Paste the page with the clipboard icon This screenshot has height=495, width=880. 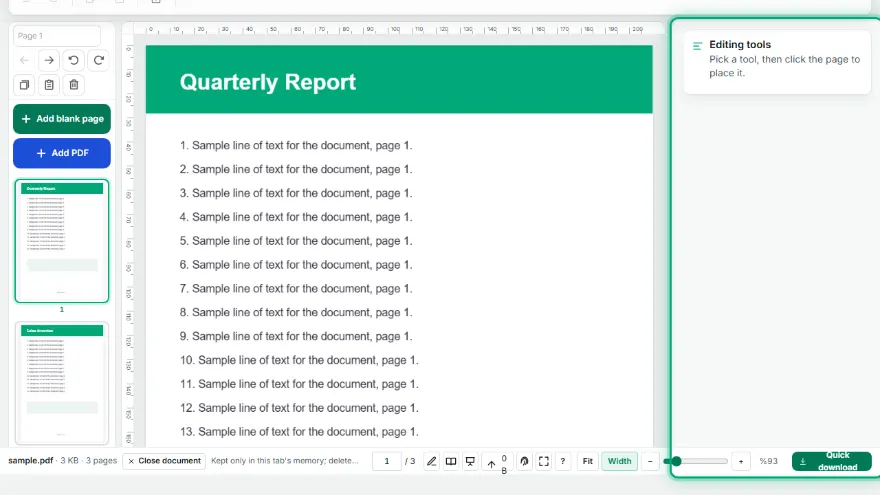(49, 85)
